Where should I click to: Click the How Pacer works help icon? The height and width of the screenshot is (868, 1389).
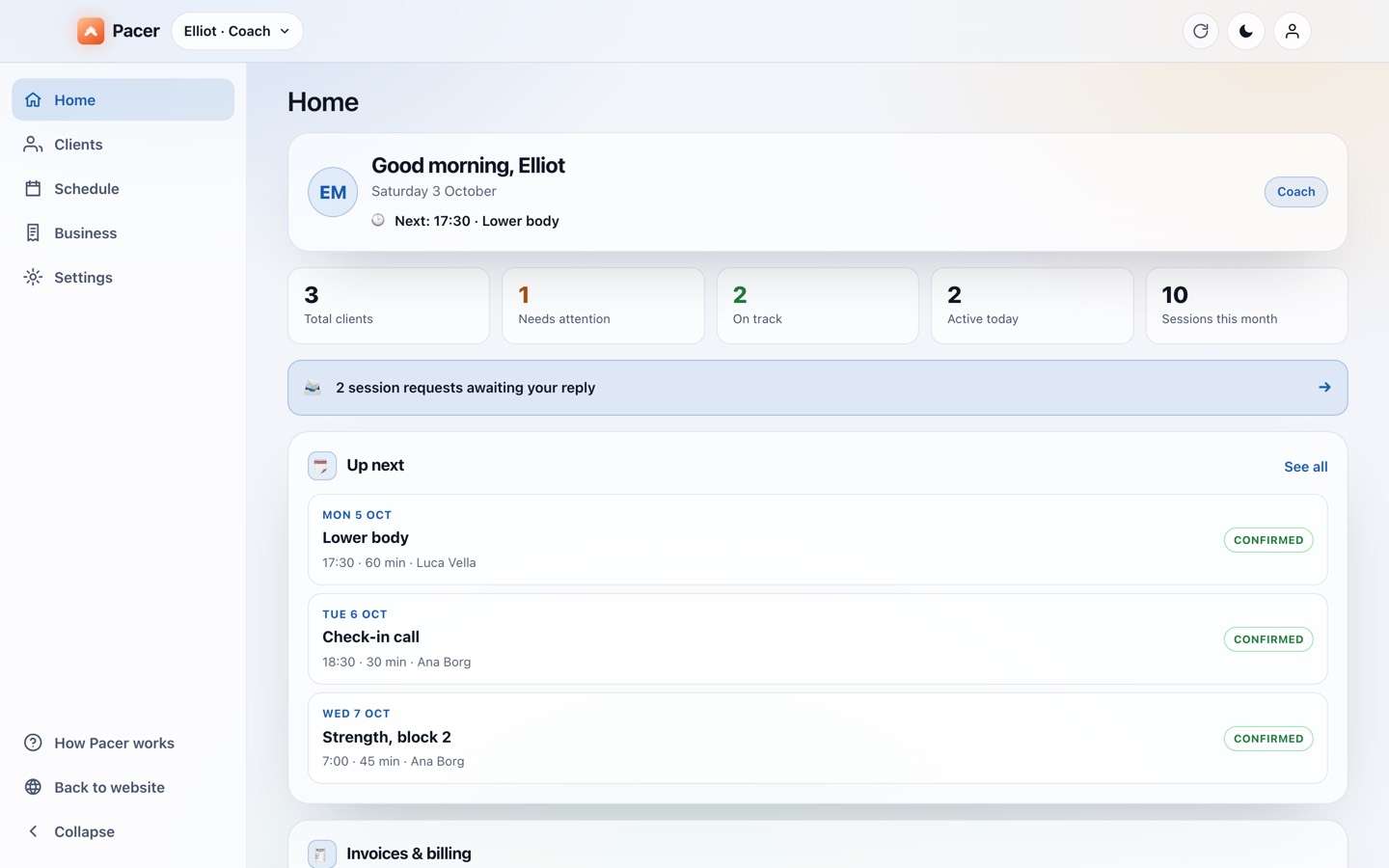(33, 743)
